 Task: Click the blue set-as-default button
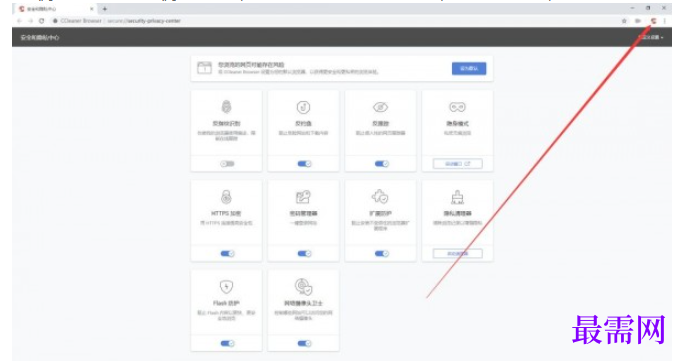pos(469,68)
